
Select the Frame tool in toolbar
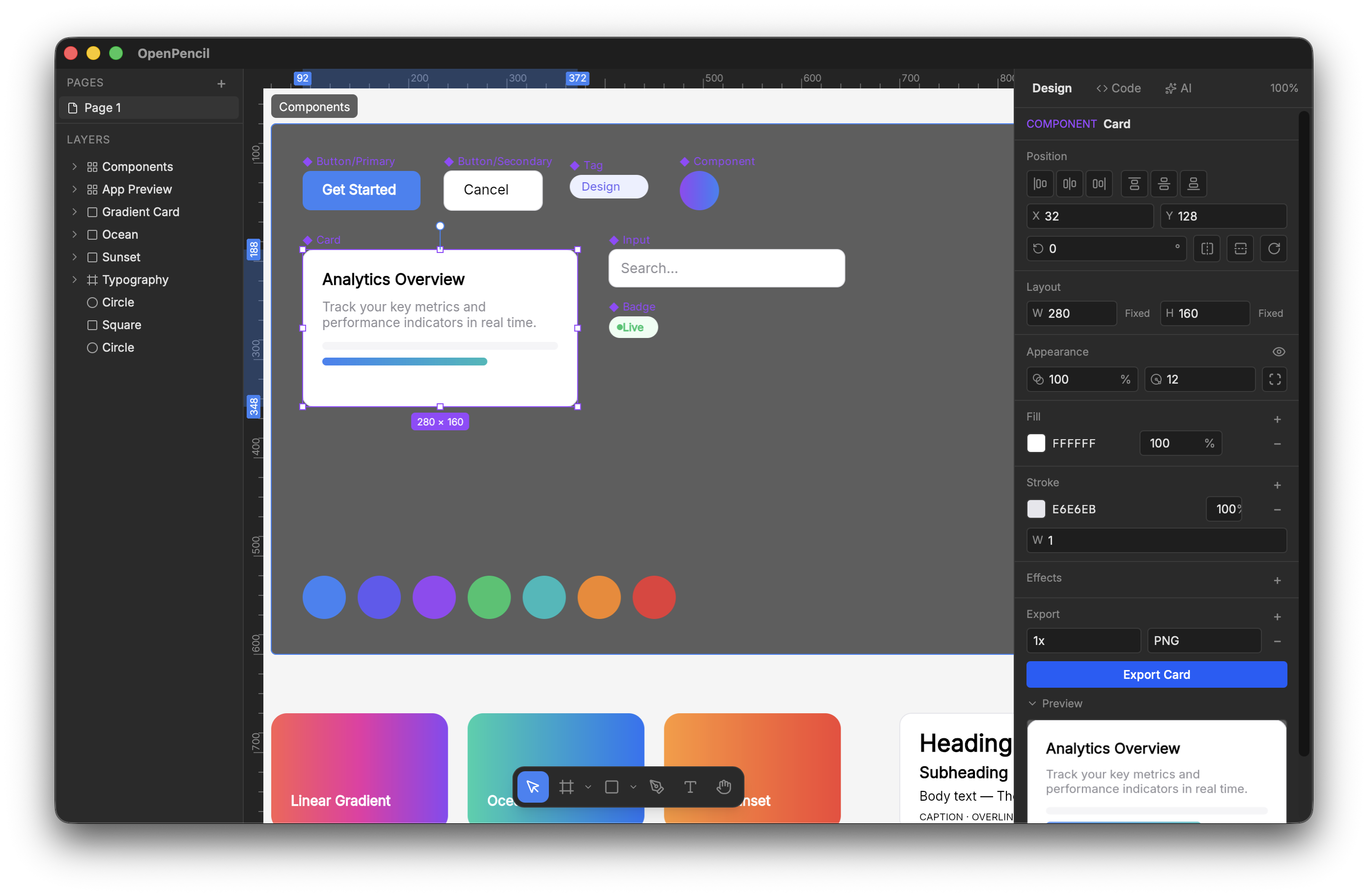pyautogui.click(x=566, y=786)
